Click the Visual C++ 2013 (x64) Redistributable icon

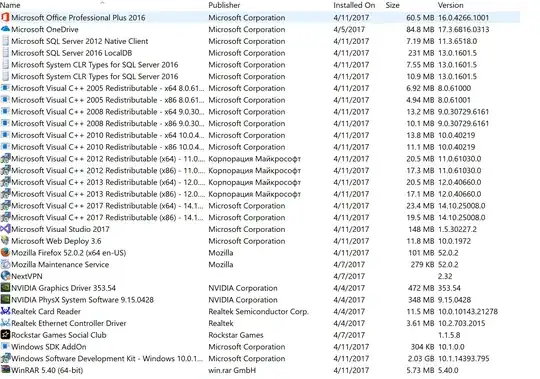[5, 182]
